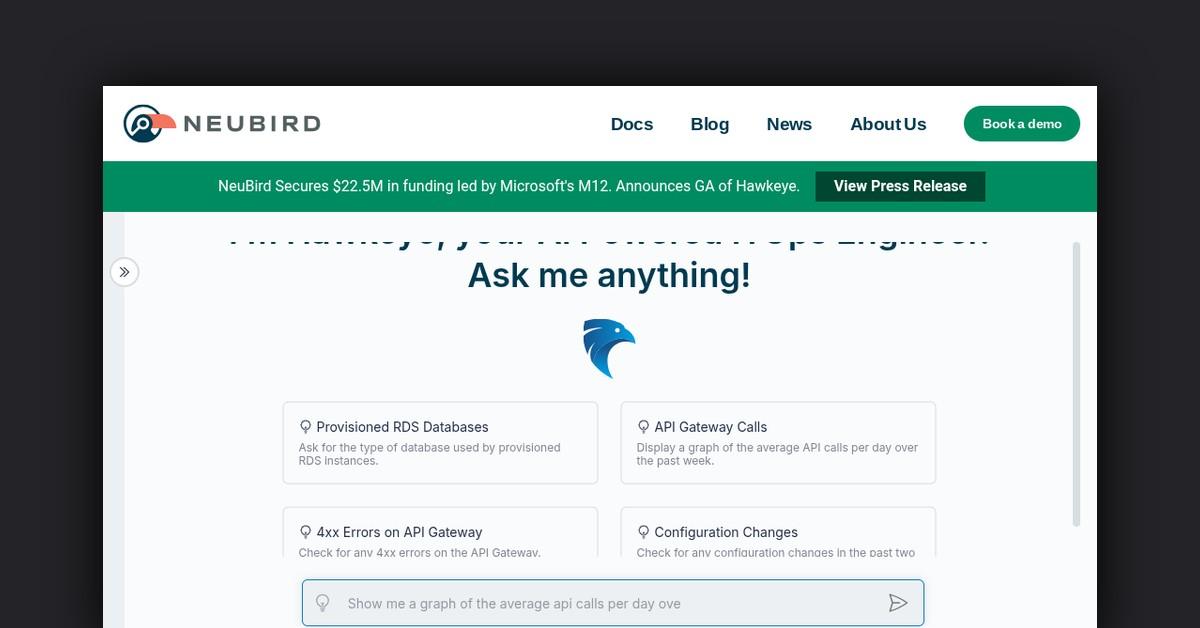
Task: Go to the Blog page
Action: [x=709, y=124]
